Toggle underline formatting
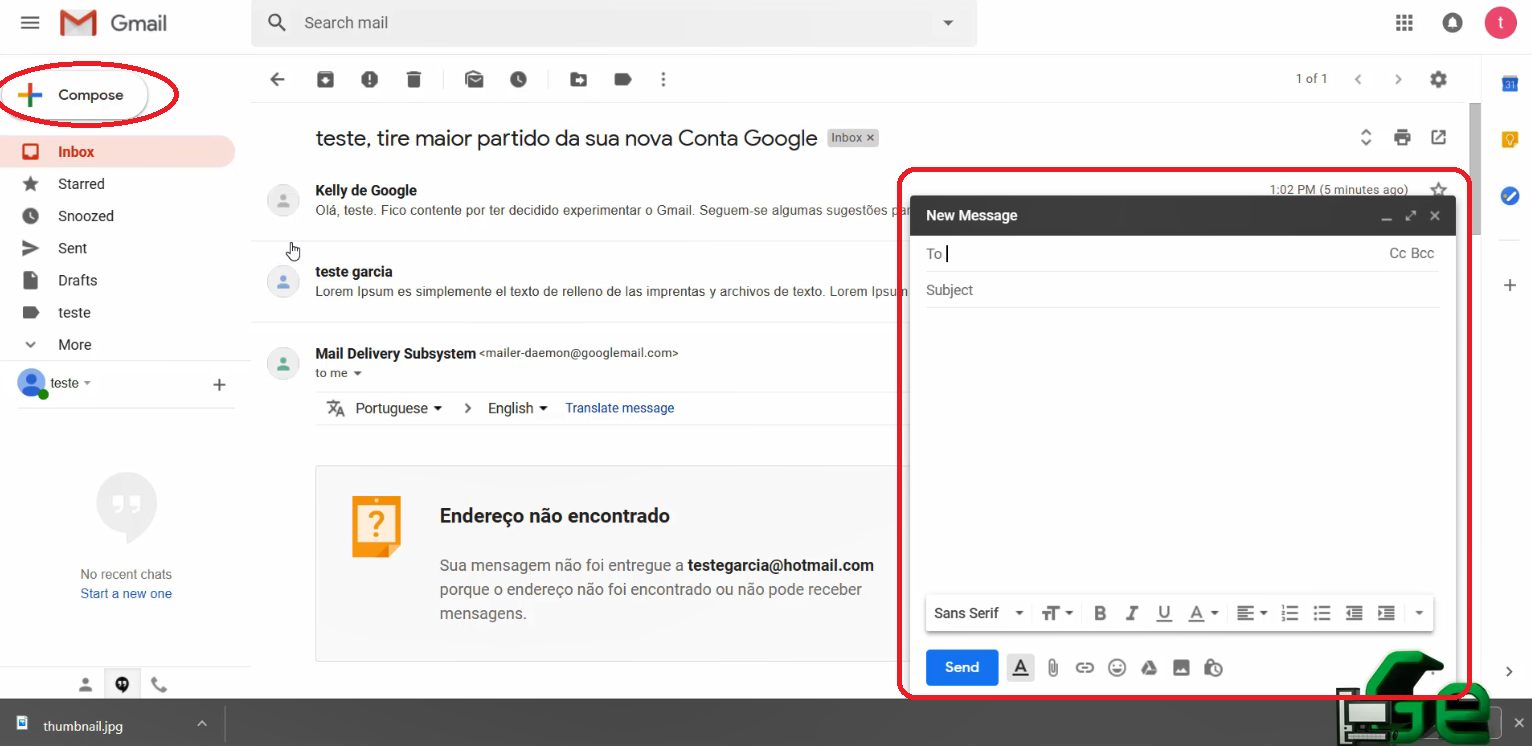Screen dimensions: 1532x746 click(x=1164, y=613)
